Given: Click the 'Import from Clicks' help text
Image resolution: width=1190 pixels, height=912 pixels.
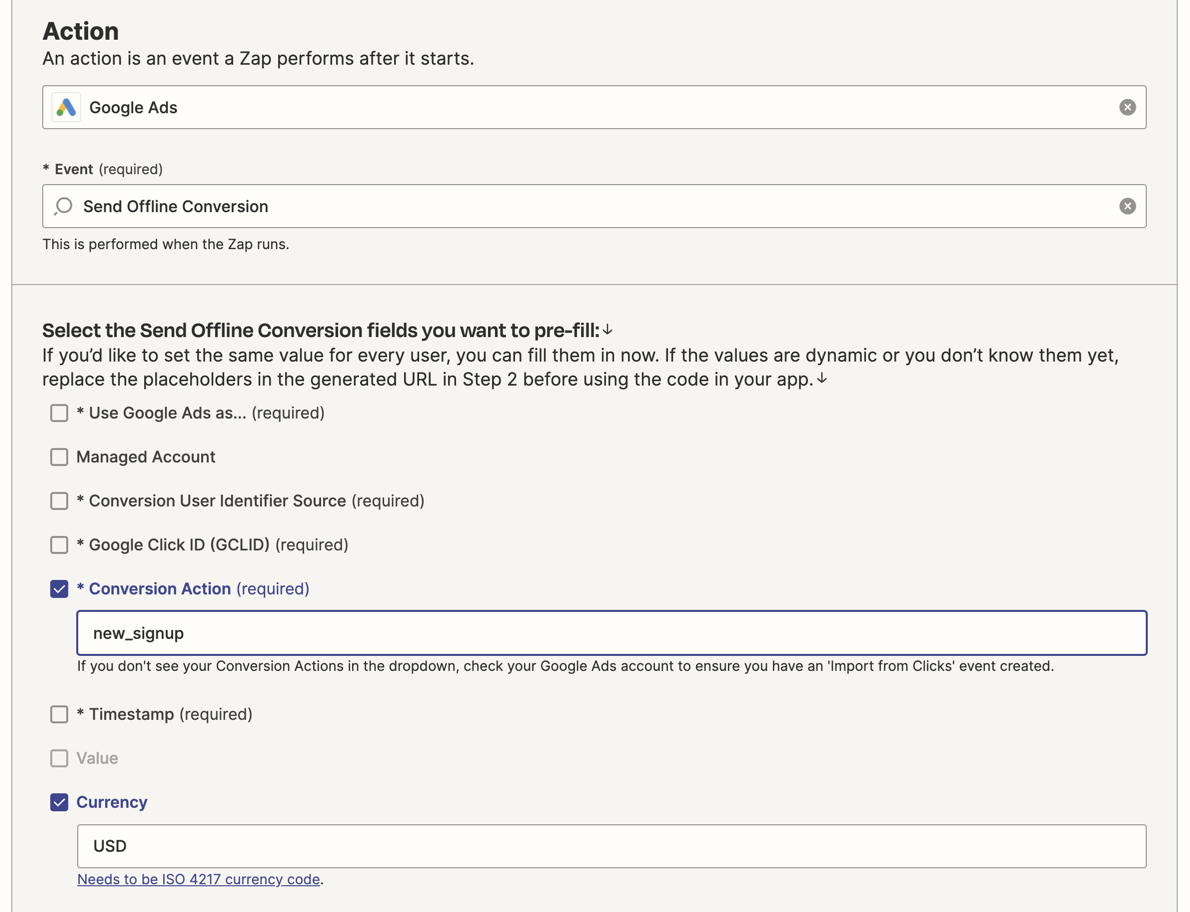Looking at the screenshot, I should [565, 666].
